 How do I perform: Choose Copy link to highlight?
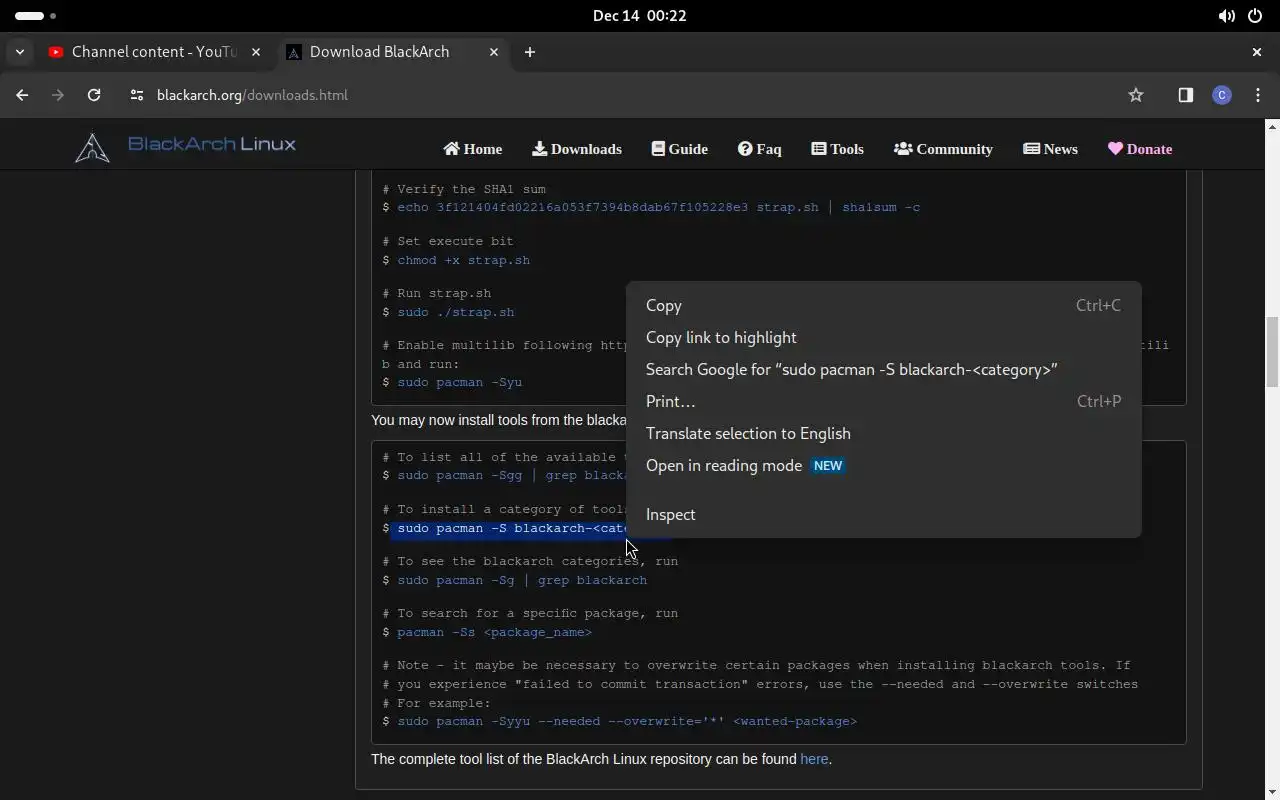point(883,338)
